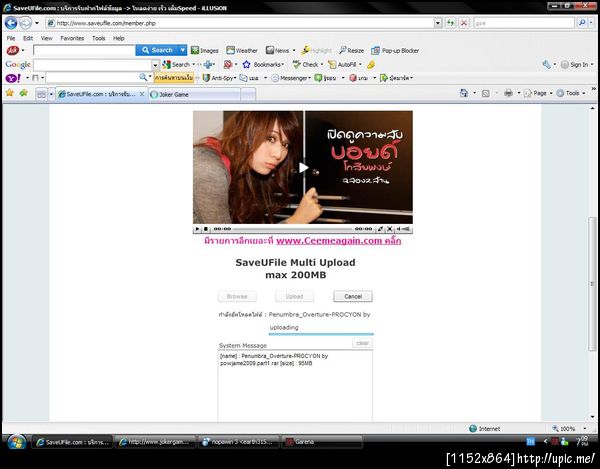Open a new blank tab
The width and height of the screenshot is (600, 469).
(248, 94)
